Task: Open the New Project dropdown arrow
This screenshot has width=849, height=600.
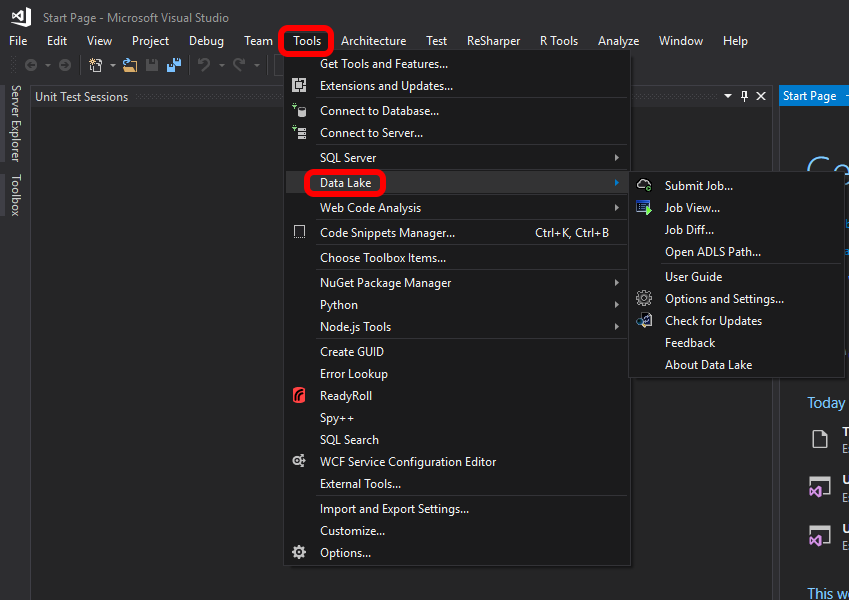Action: (113, 66)
